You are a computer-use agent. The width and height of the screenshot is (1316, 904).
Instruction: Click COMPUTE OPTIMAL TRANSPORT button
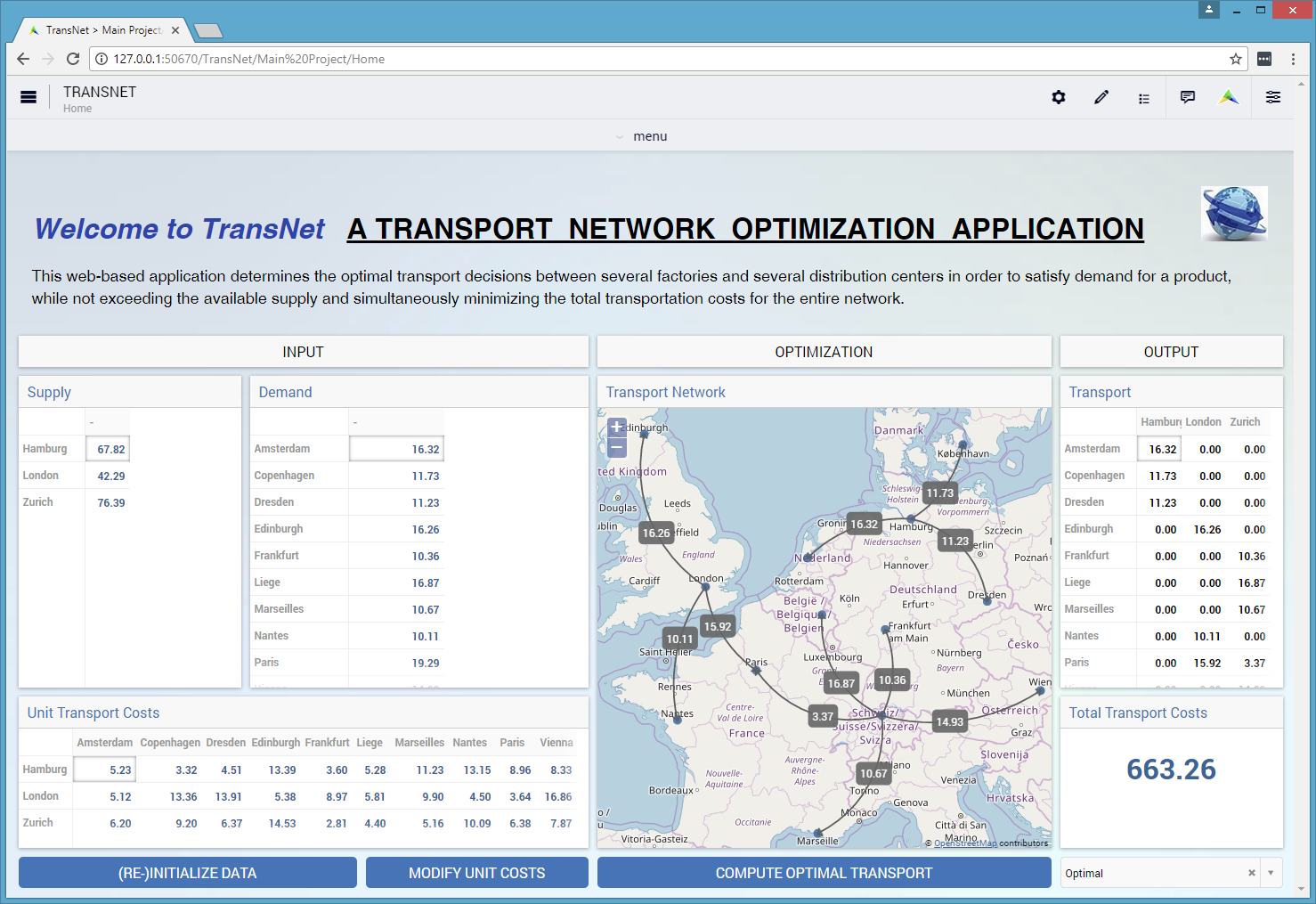[825, 873]
